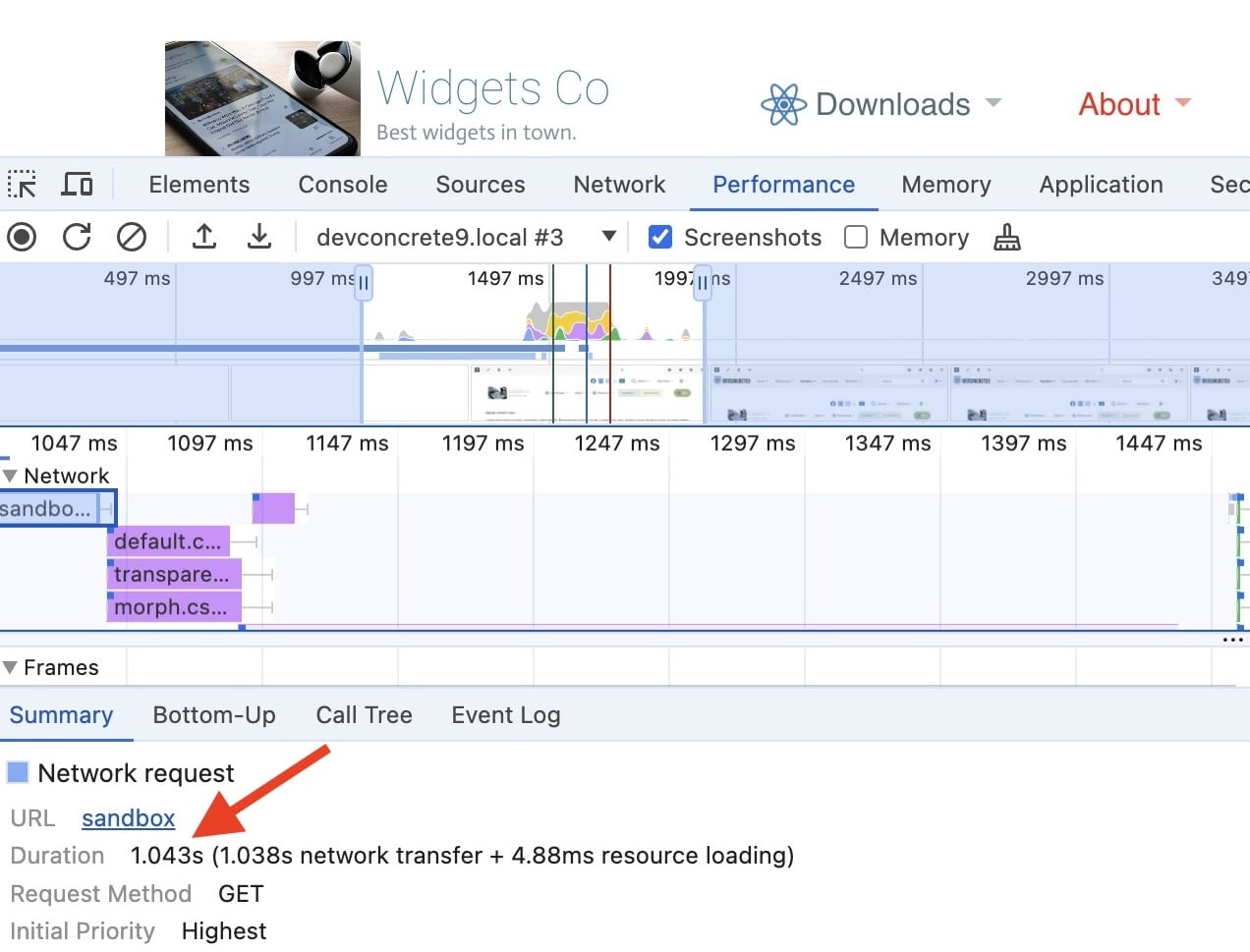Select the morph.cs... network request bar
1250x952 pixels.
[173, 607]
